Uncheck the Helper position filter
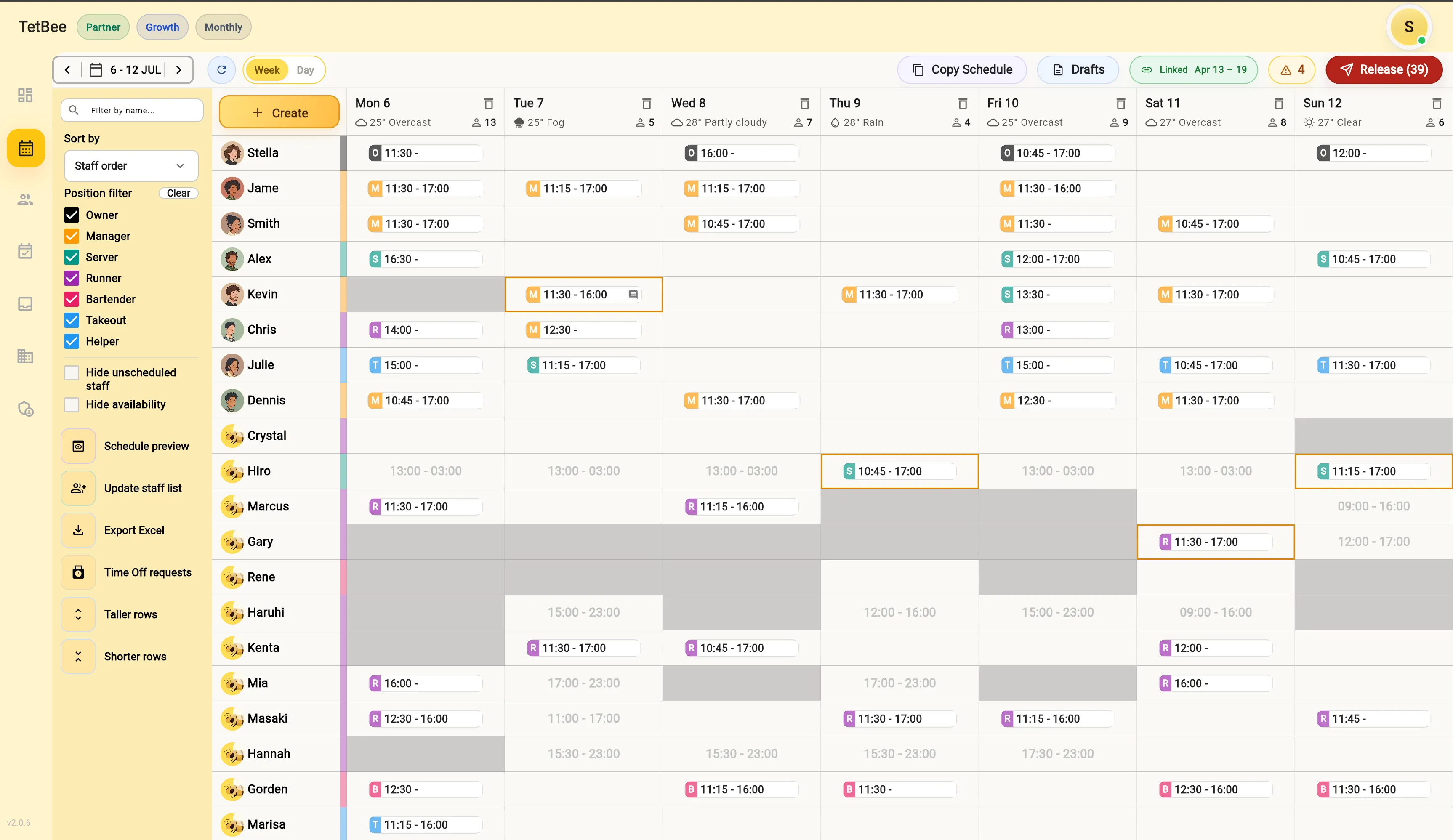The width and height of the screenshot is (1453, 840). [72, 341]
